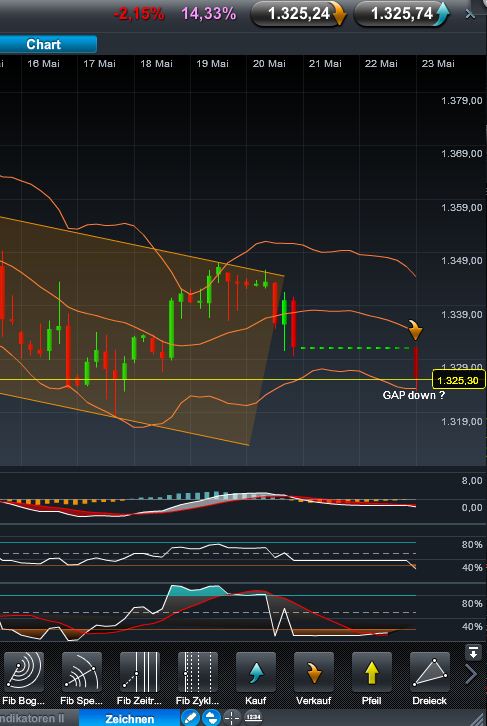
Task: Click the 1.325,74 buy price button
Action: tap(402, 14)
